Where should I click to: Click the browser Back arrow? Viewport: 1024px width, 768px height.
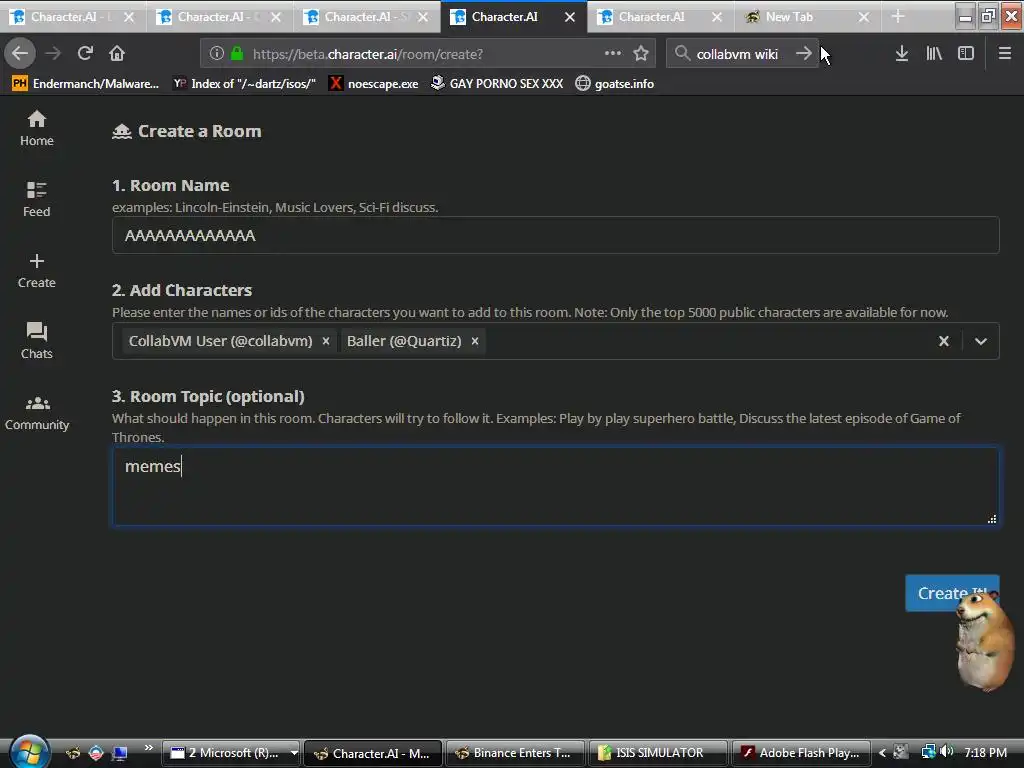(20, 54)
